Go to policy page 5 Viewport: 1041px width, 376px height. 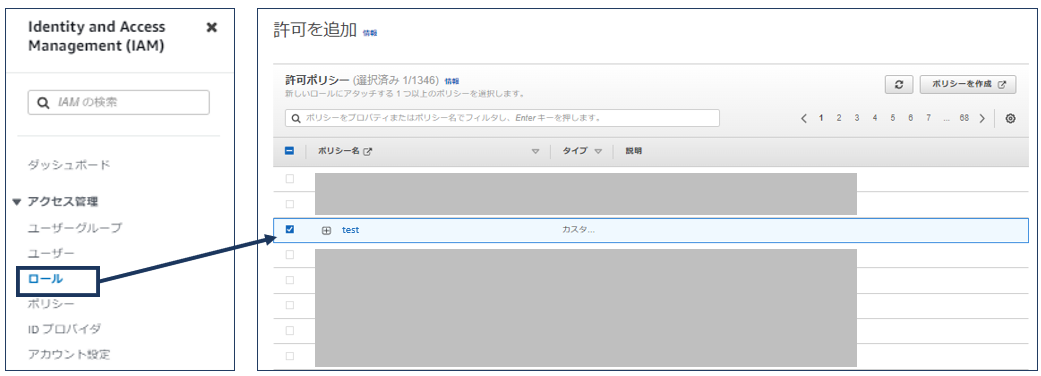point(892,118)
